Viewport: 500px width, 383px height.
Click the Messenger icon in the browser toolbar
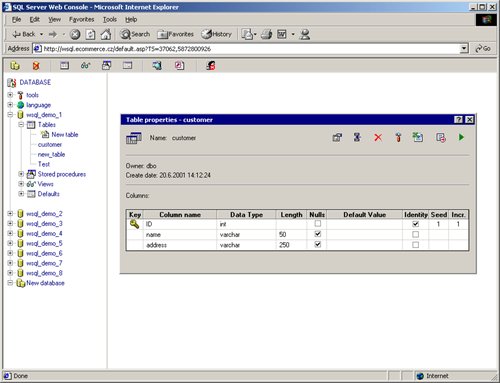[x=305, y=34]
